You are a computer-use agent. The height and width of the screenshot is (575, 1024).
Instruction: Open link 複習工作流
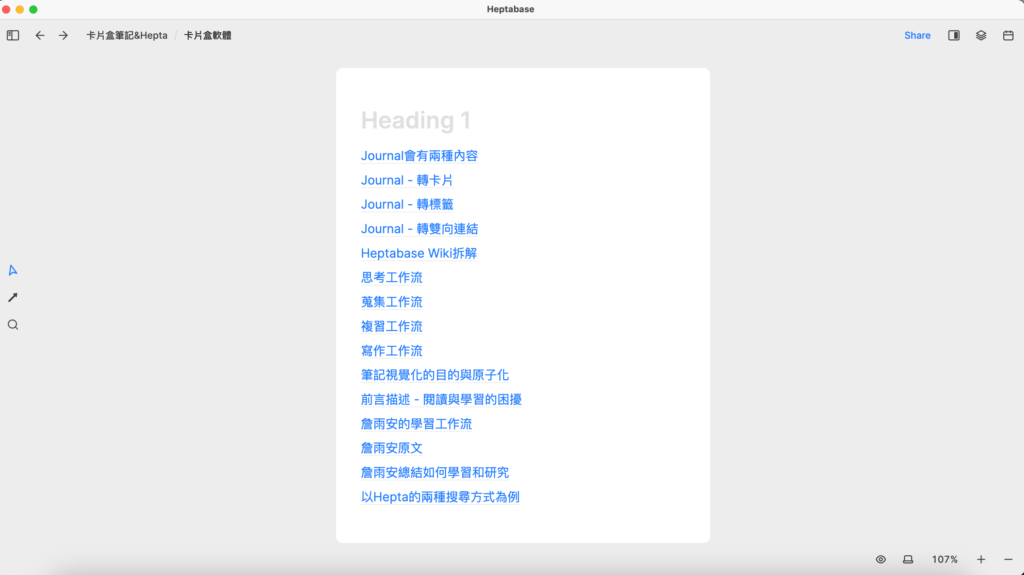point(392,326)
